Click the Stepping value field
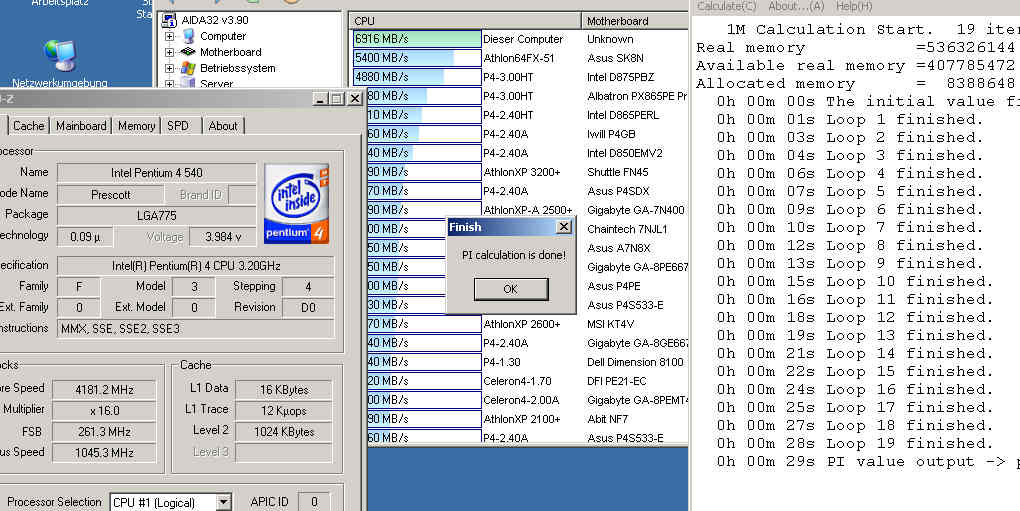Screen dimensions: 1020x511 [308, 287]
